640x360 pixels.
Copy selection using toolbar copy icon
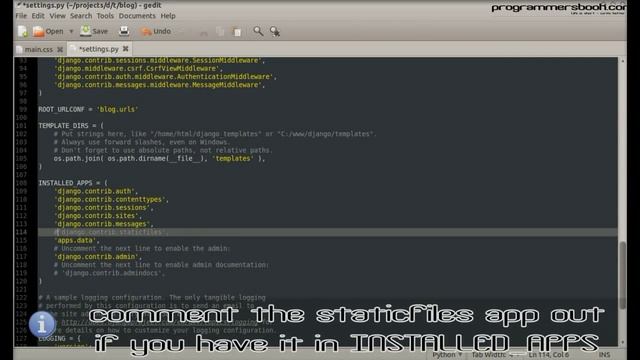pos(220,32)
